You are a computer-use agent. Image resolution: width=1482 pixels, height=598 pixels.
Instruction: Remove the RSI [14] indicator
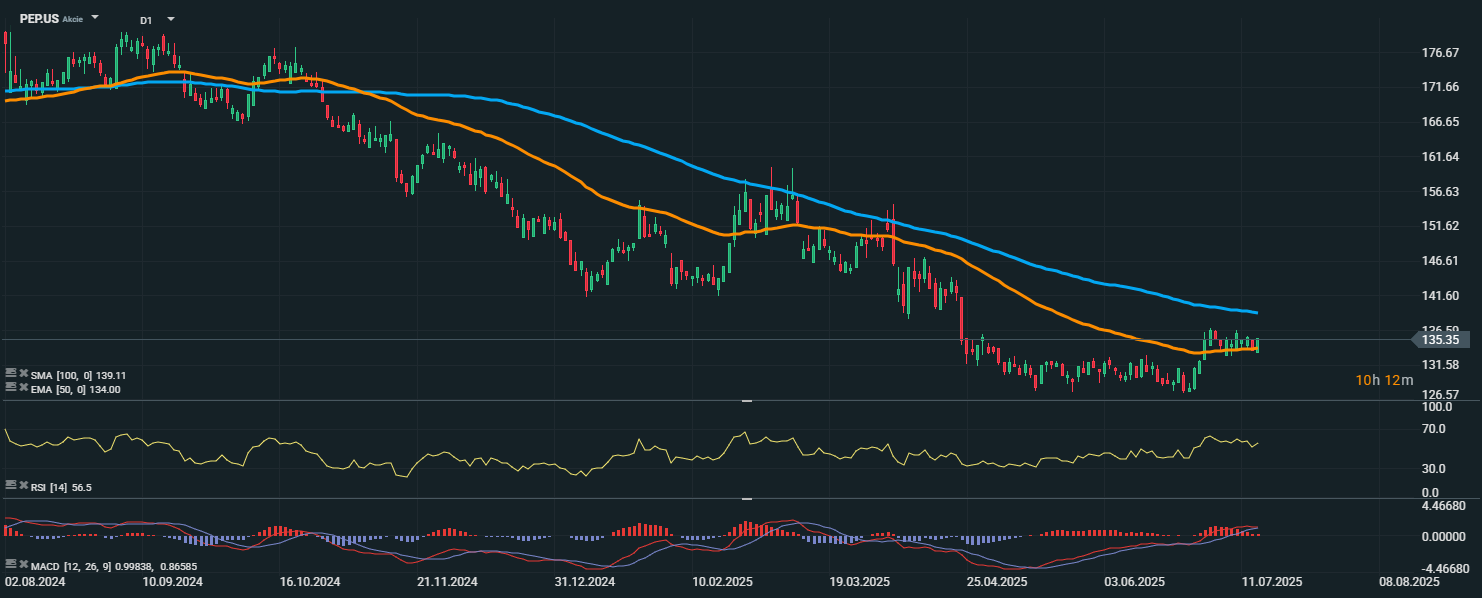point(24,486)
